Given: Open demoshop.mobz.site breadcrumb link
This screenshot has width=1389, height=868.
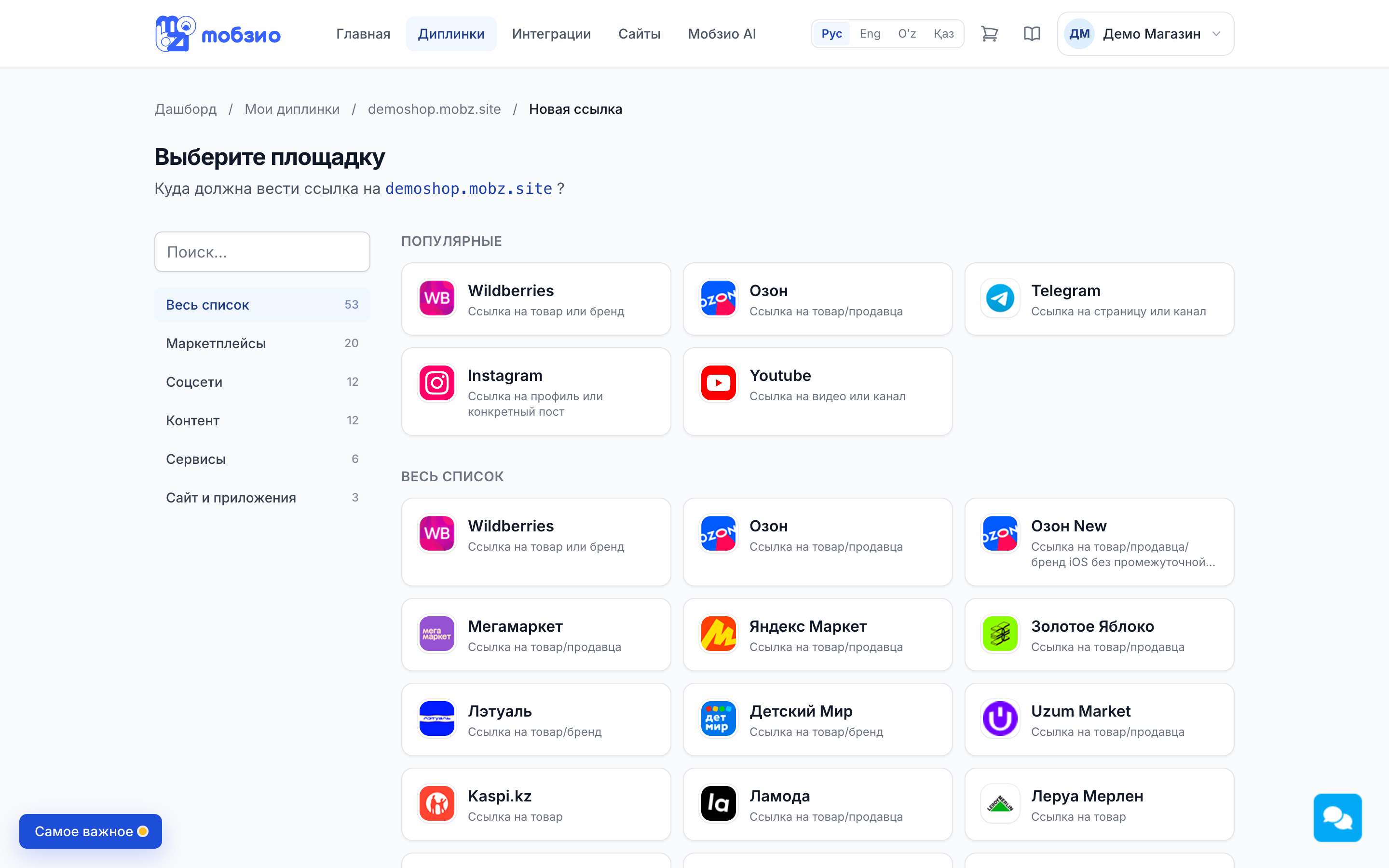Looking at the screenshot, I should [x=434, y=109].
